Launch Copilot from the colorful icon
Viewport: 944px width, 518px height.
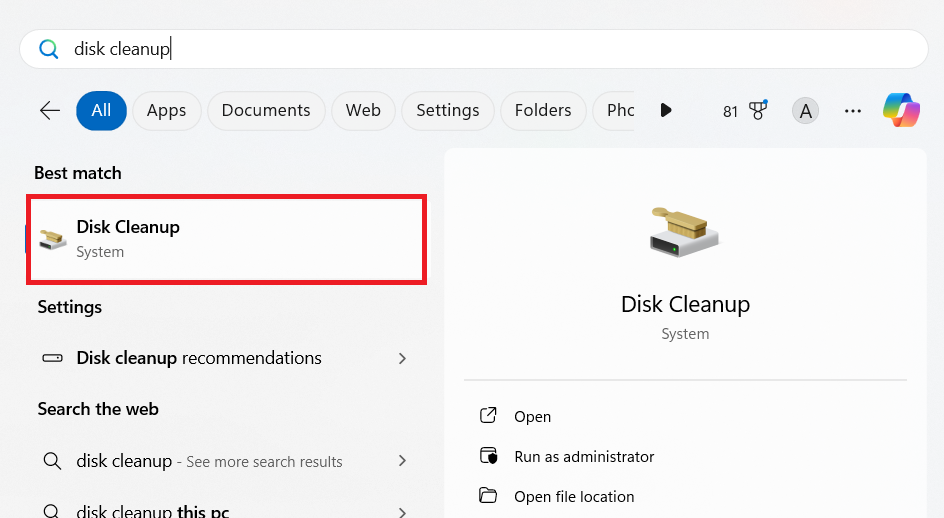[901, 110]
